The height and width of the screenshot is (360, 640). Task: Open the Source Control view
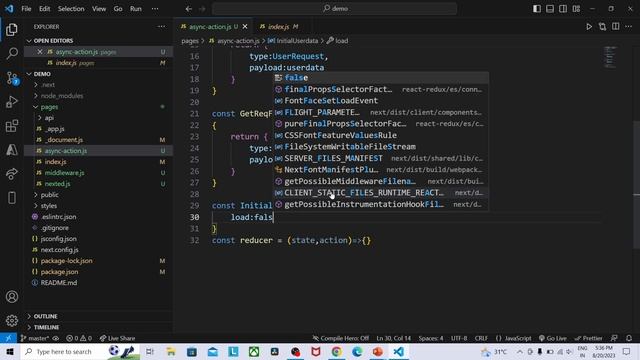(12, 78)
